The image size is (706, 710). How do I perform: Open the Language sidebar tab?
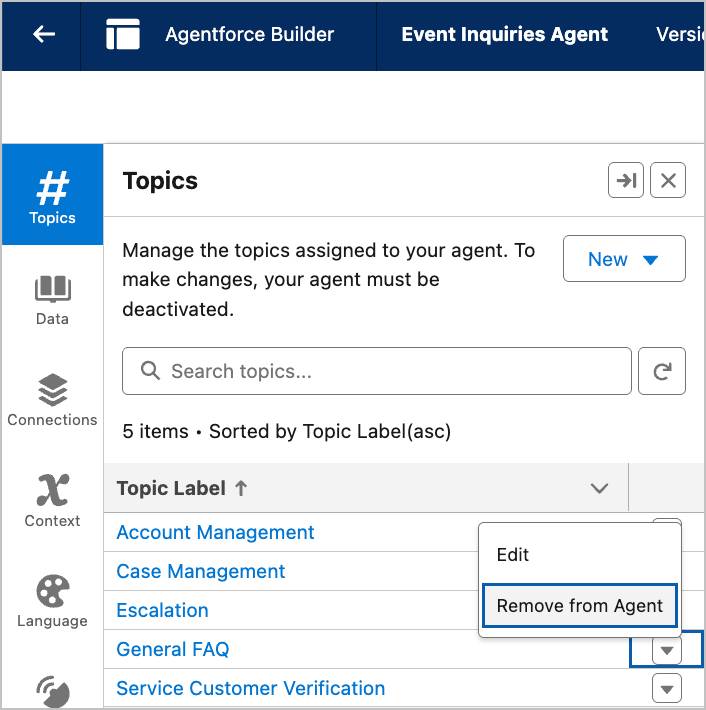[x=53, y=602]
